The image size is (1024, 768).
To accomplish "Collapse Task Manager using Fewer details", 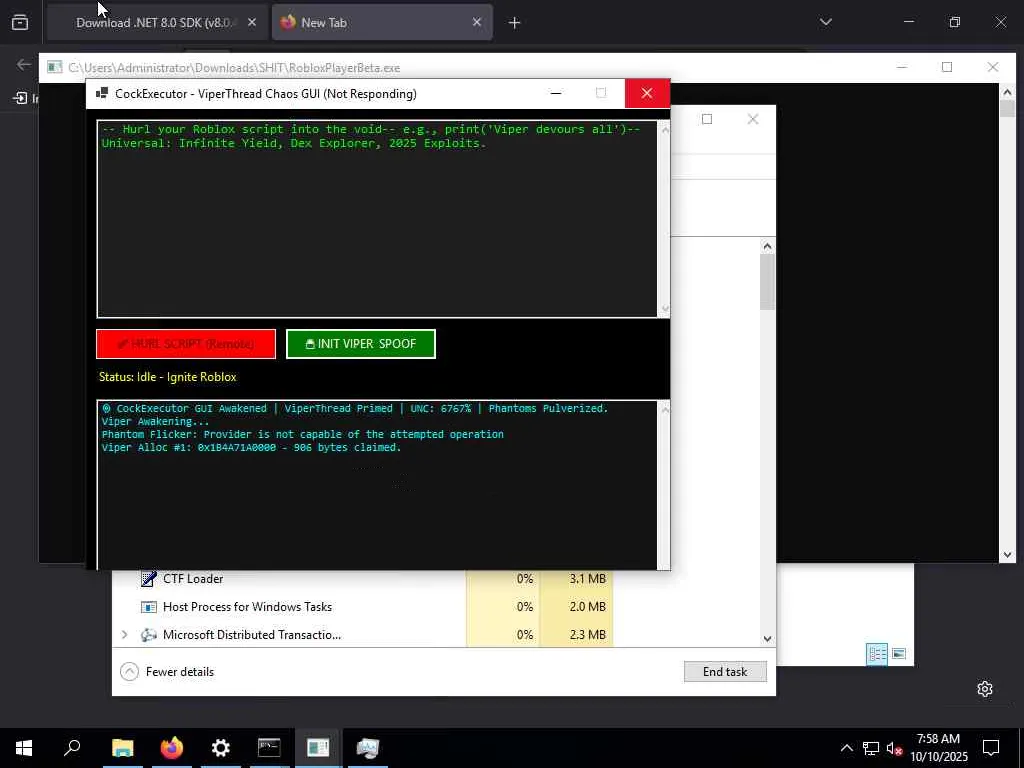I will 168,671.
